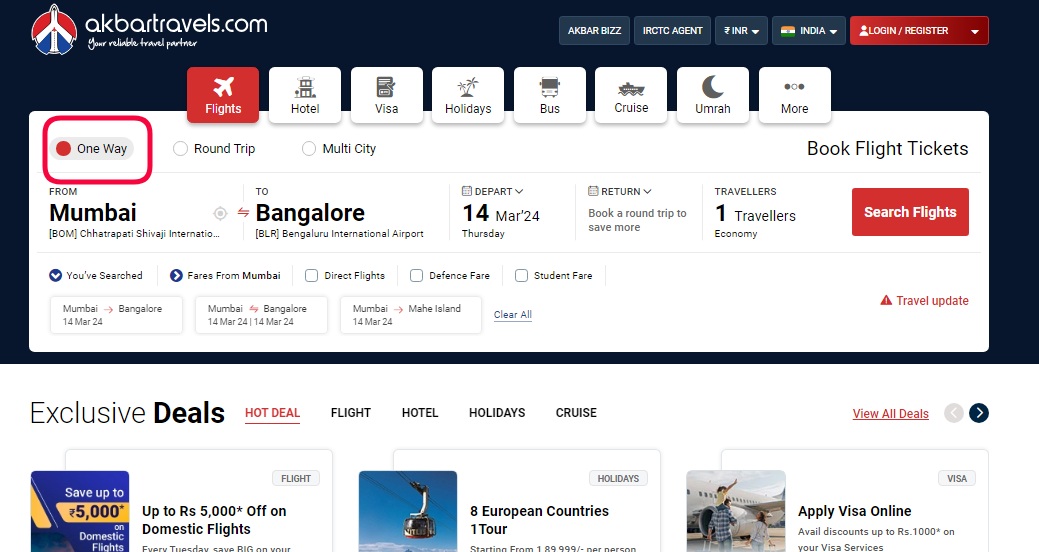Open the More options tab
The image size is (1039, 552).
(794, 95)
